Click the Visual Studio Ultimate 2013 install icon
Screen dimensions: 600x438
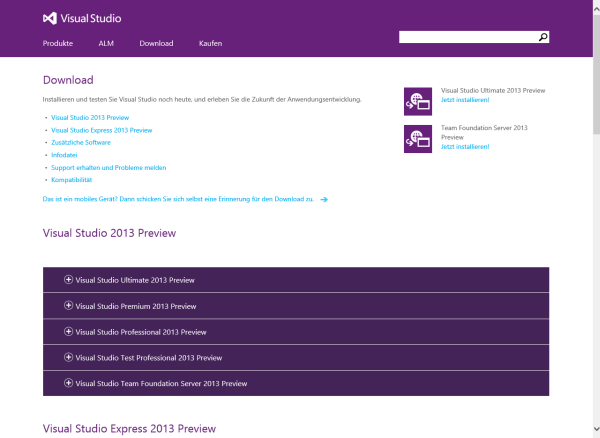coord(418,101)
